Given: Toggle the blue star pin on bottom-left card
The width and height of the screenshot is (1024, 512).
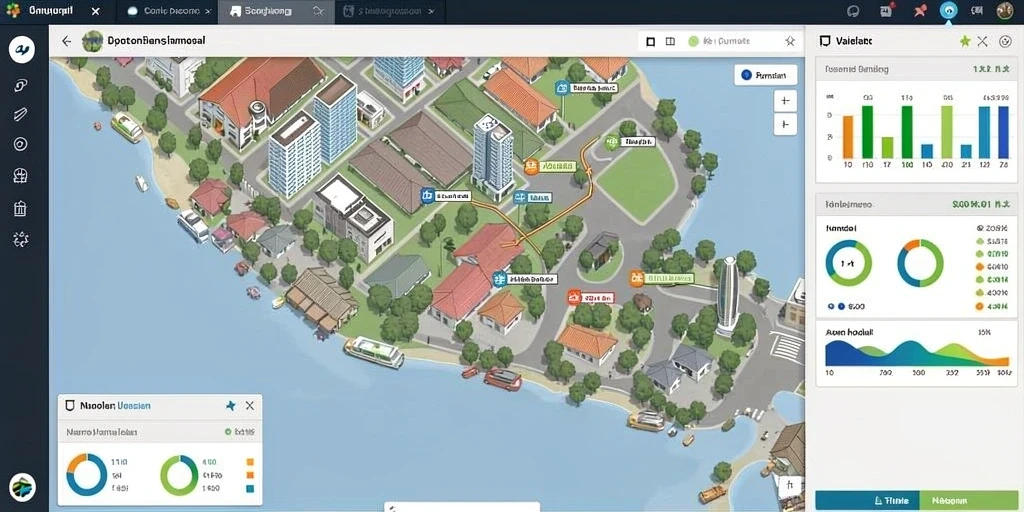Looking at the screenshot, I should [230, 406].
